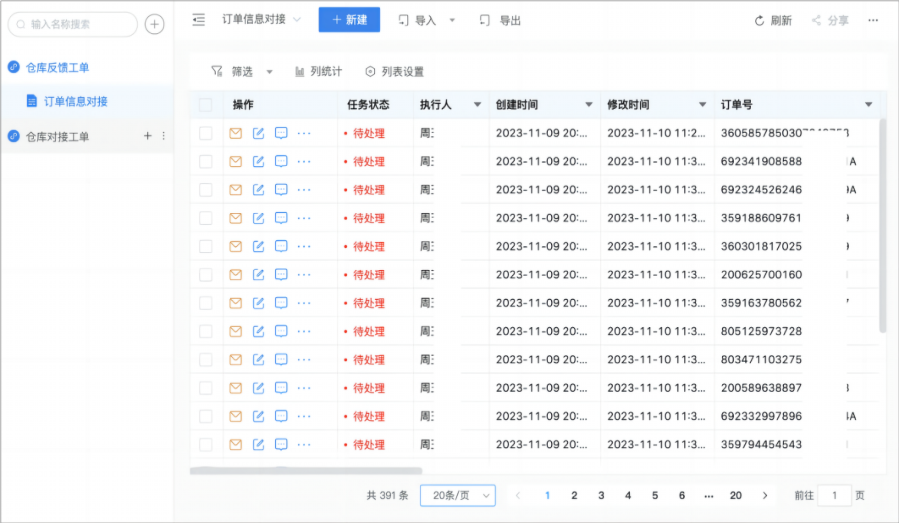Select 仓库反馈工单 in the sidebar

(57, 68)
